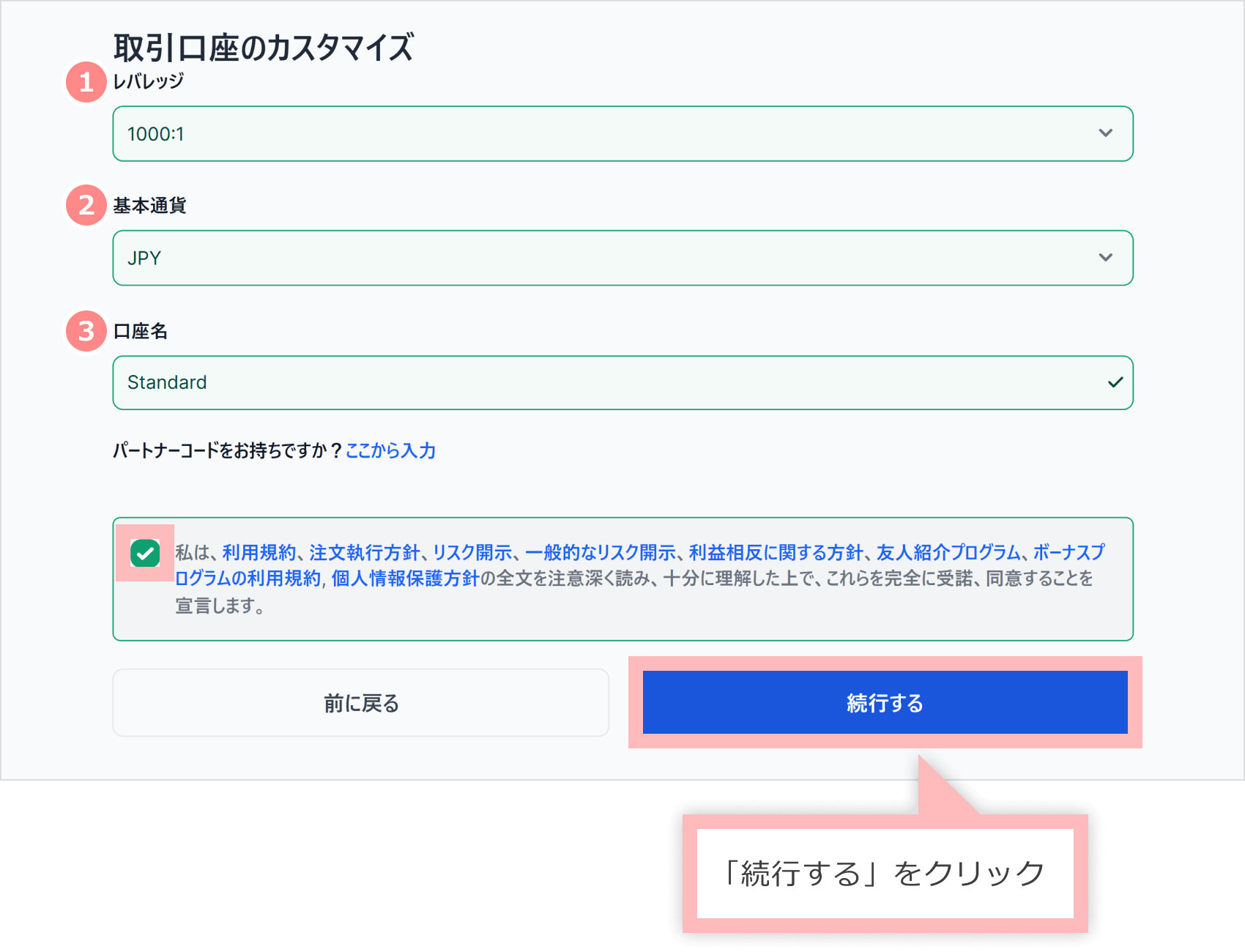Click the numbered badge 1 next to レバレッジ
The width and height of the screenshot is (1245, 952).
[x=86, y=83]
